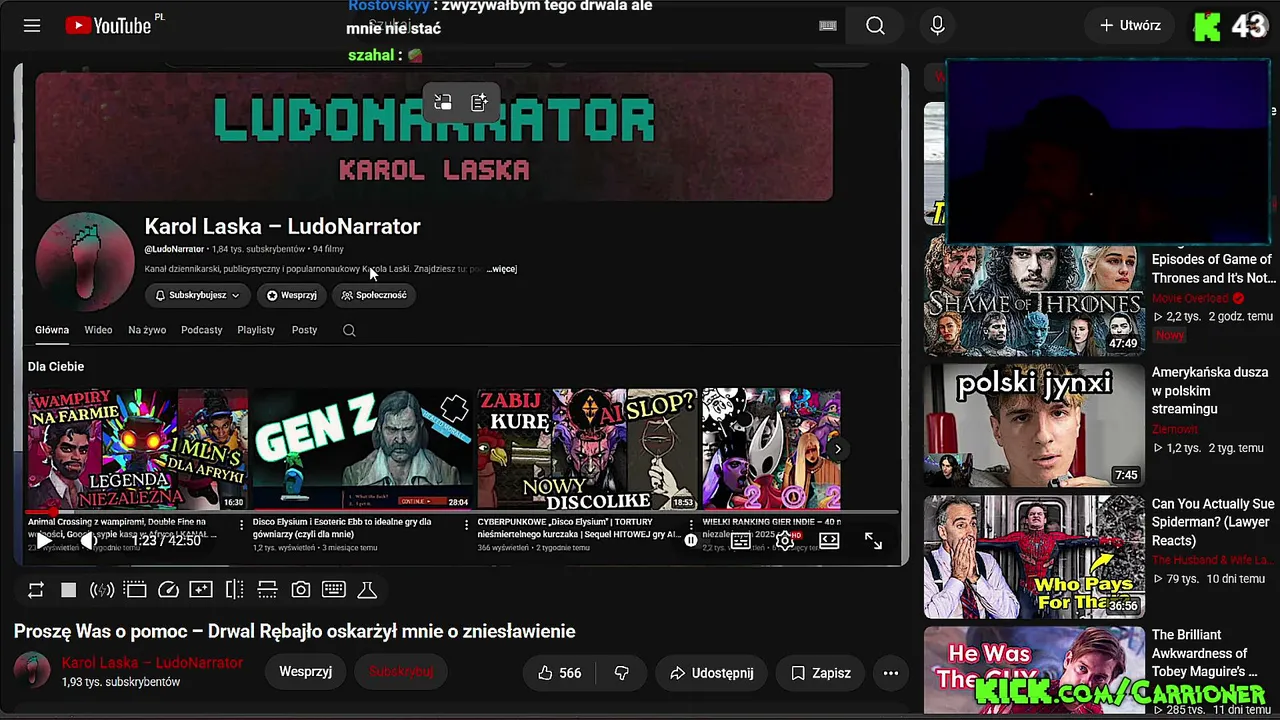The height and width of the screenshot is (720, 1280).
Task: Click the screen-with-sparkle icon below the player
Action: [201, 590]
